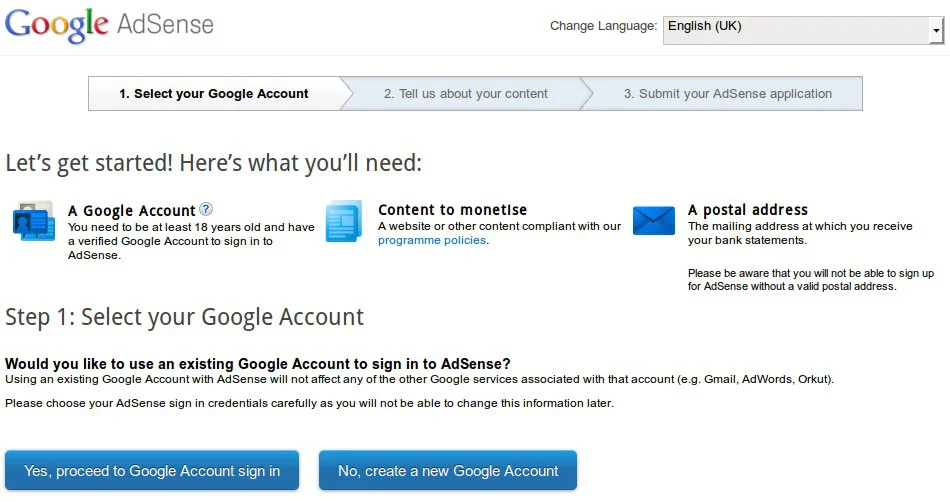This screenshot has width=950, height=502.
Task: Click the 'A Google Account' heading
Action: [x=131, y=210]
